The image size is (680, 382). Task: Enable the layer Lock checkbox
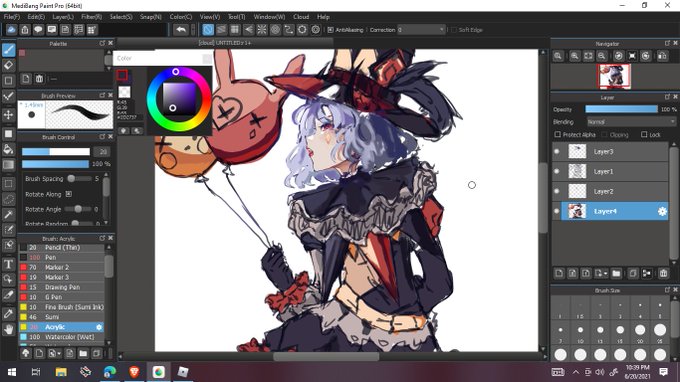pos(644,134)
